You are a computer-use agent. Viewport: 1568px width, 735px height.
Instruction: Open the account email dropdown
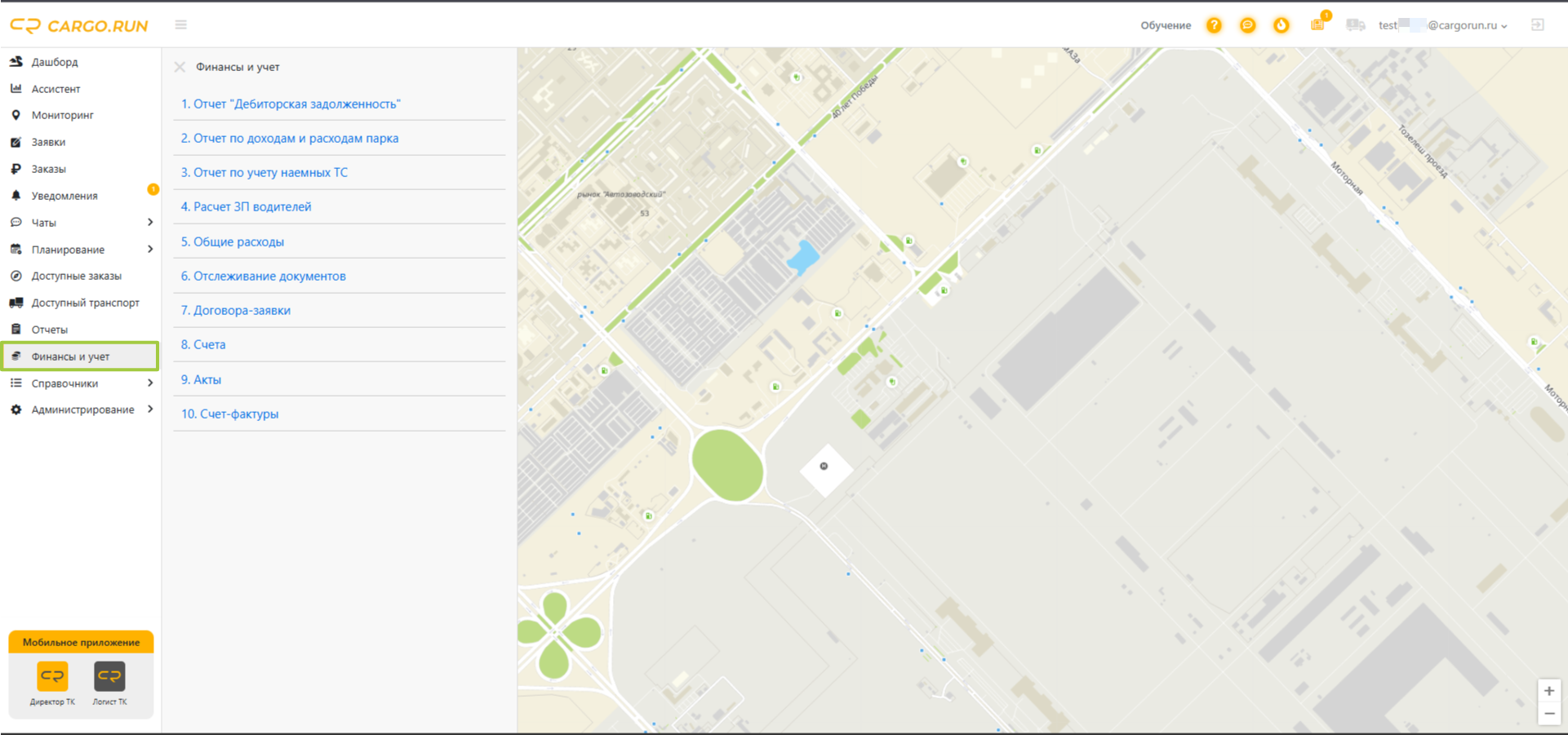coord(1443,25)
